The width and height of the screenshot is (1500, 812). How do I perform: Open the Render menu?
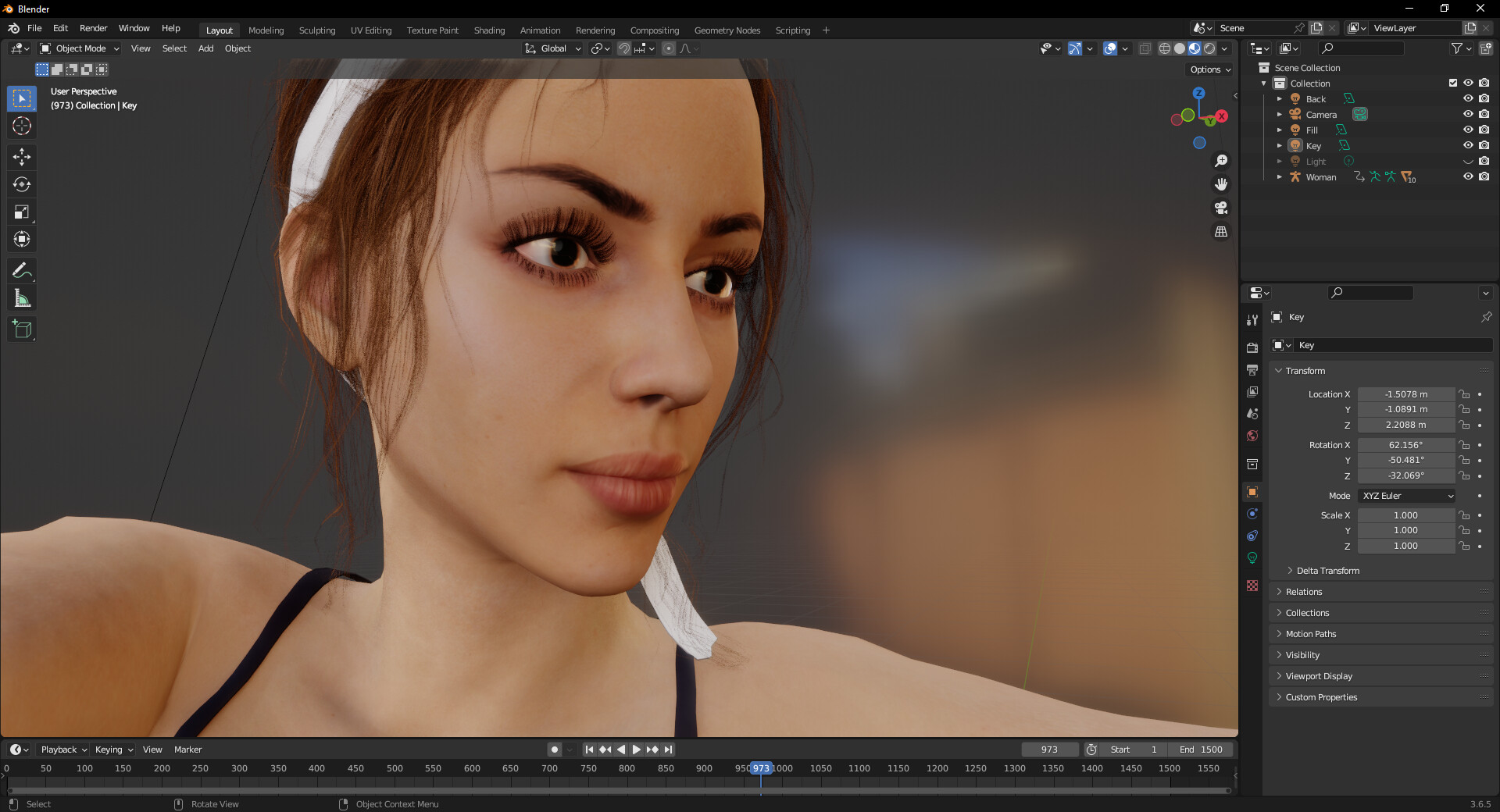point(93,28)
